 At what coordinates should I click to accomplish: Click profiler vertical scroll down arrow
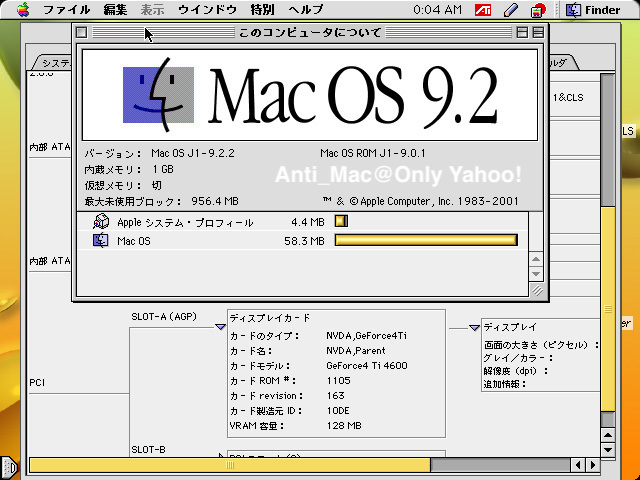click(x=608, y=450)
